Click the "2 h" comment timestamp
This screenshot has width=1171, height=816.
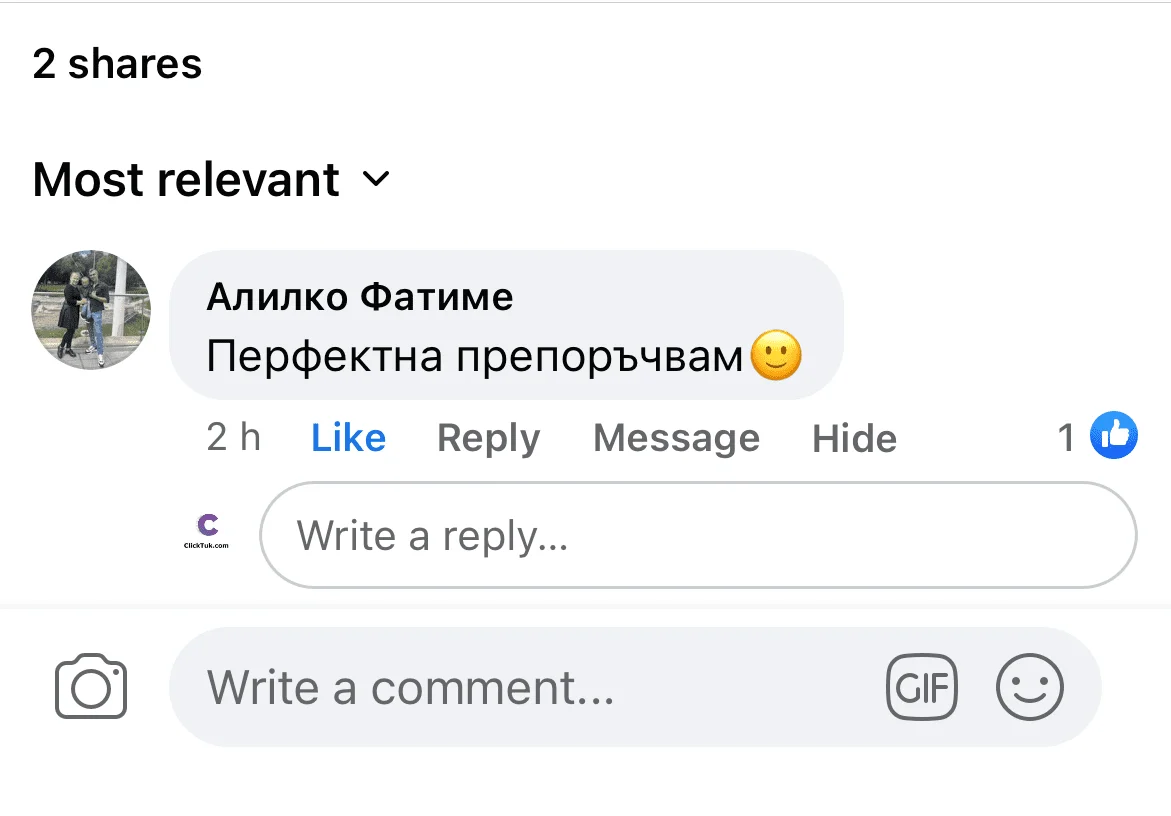point(233,438)
